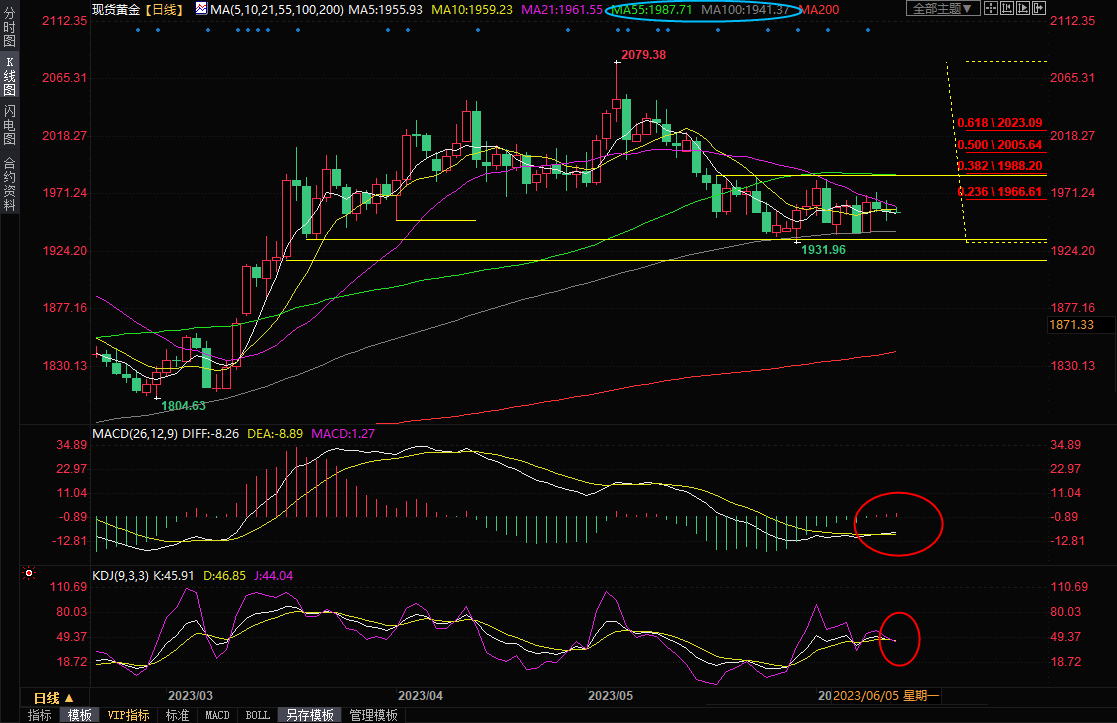This screenshot has height=723, width=1117.
Task: Switch to 闪电图 in the left sidebar
Action: tap(9, 124)
